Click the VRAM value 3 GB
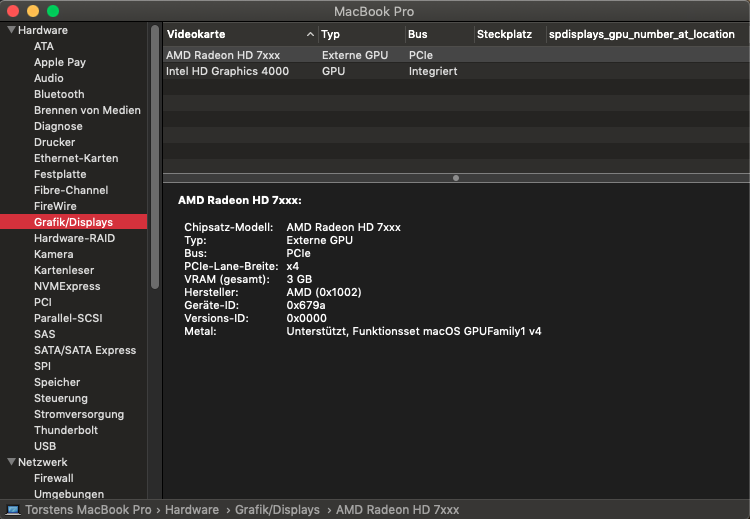Viewport: 750px width, 519px height. point(299,279)
